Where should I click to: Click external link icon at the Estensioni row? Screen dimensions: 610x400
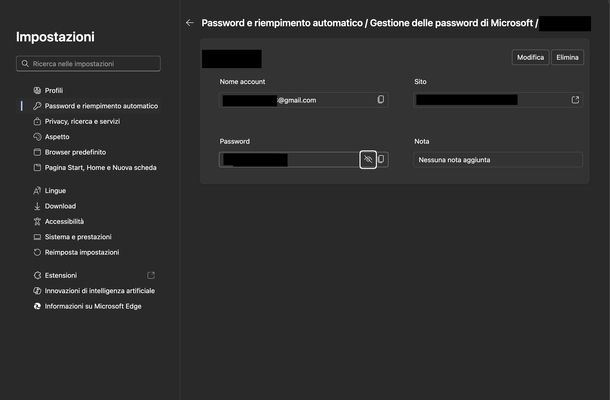click(151, 275)
